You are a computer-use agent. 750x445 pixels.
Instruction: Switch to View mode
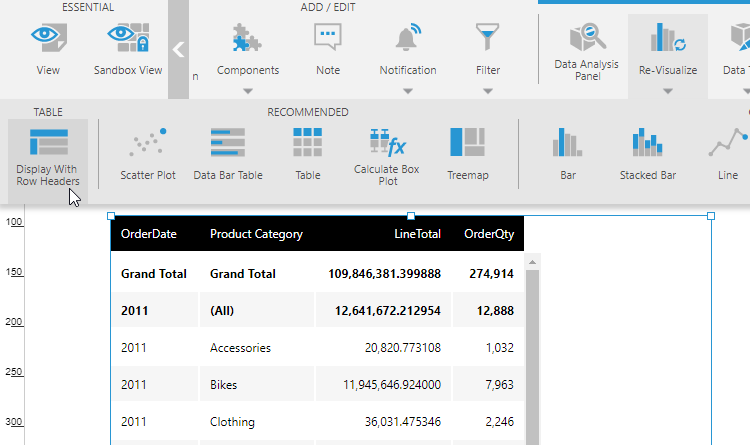tap(48, 49)
